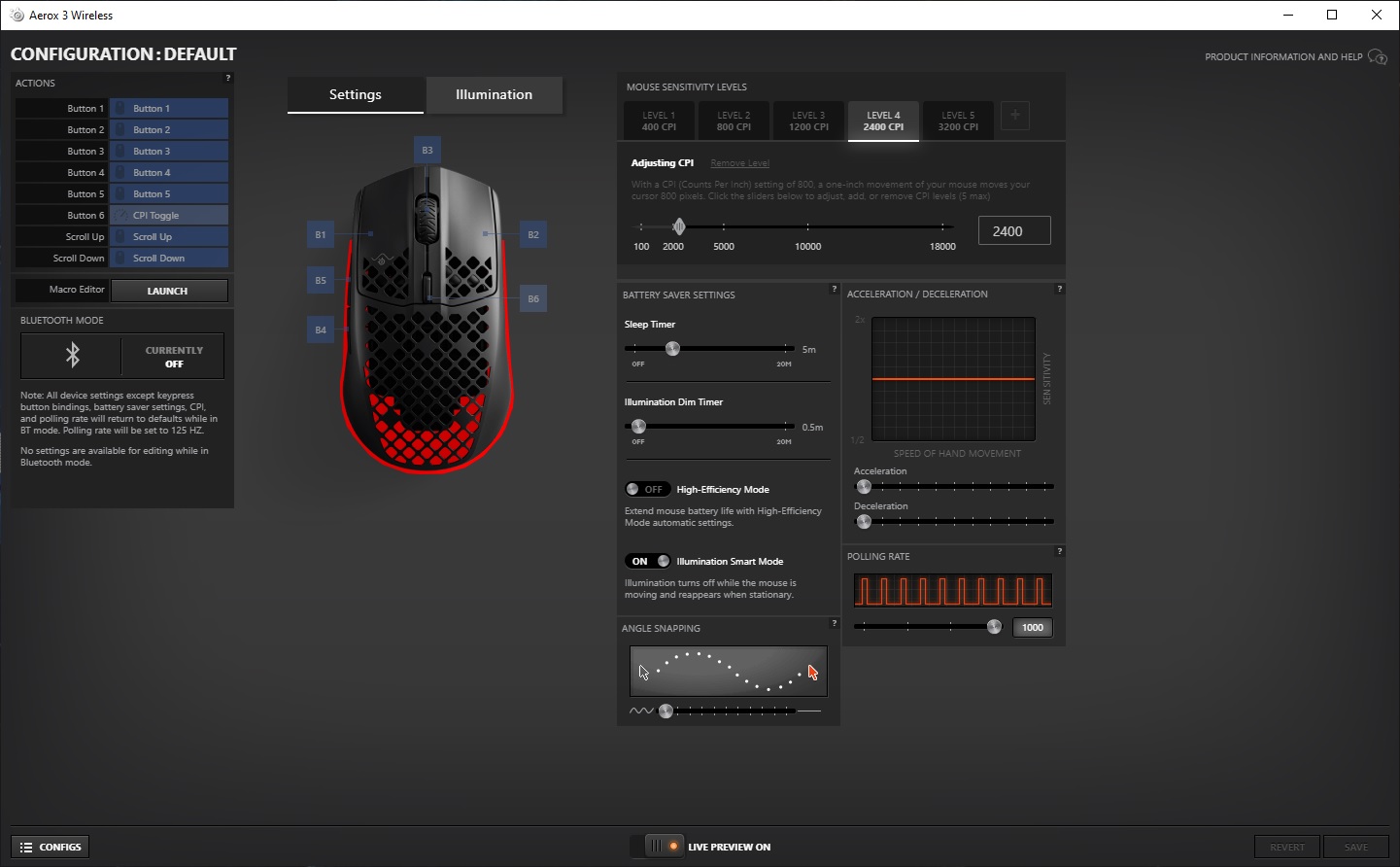Toggle Live Preview switch
Screen dimensions: 1400x867
[x=657, y=847]
